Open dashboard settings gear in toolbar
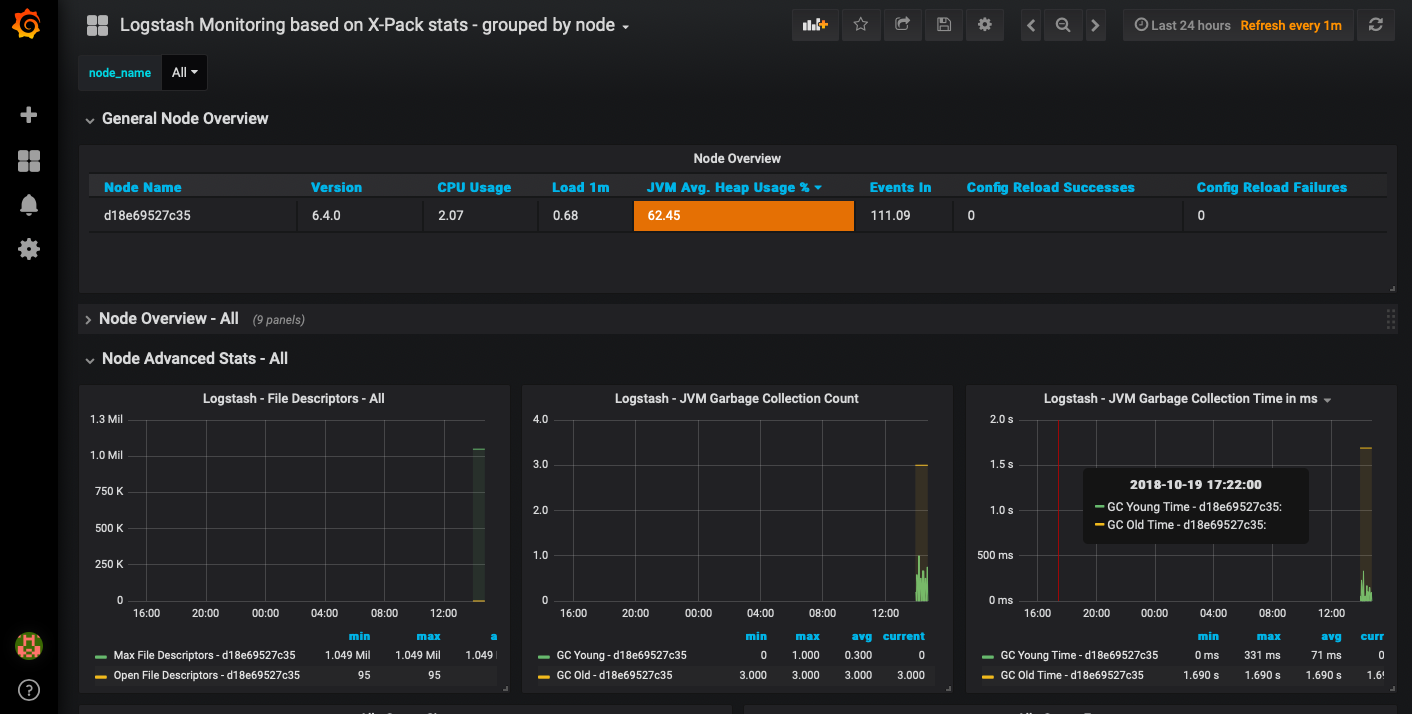1412x714 pixels. [x=985, y=25]
